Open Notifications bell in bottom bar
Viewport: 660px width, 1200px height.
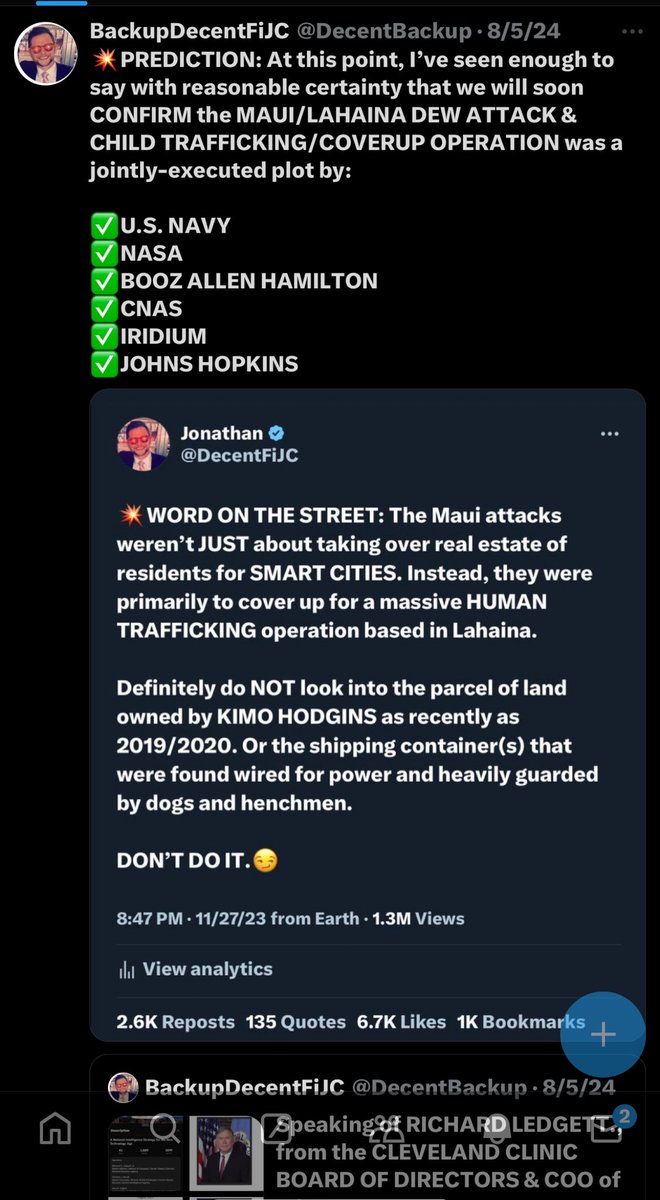[495, 1130]
